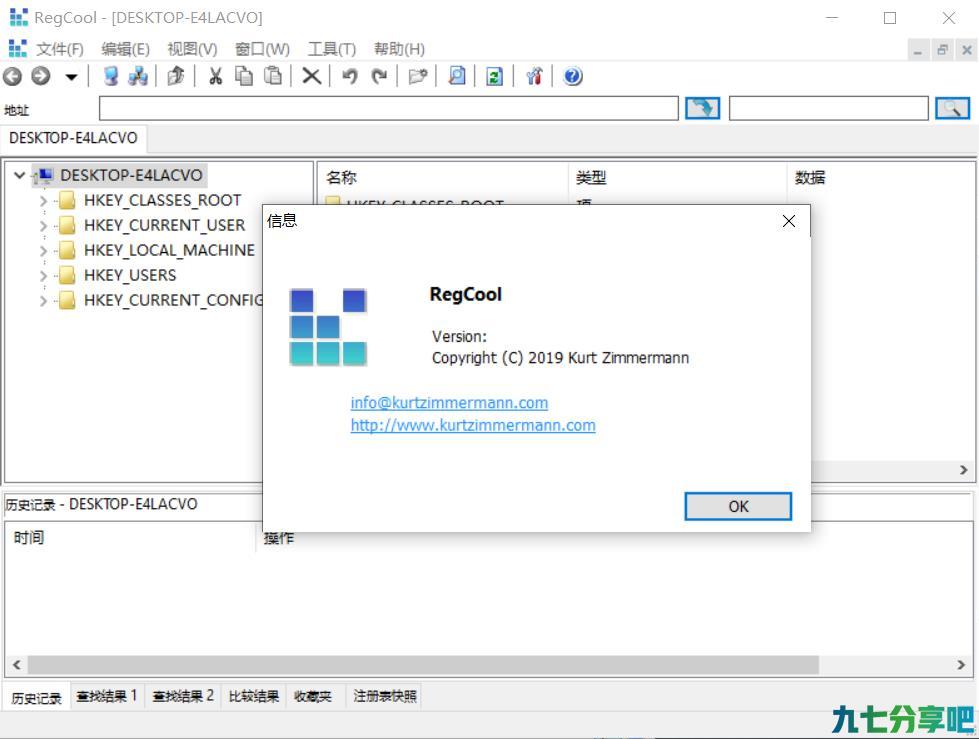The width and height of the screenshot is (979, 739).
Task: Select HKEY_LOCAL_MACHINE in the tree
Action: pos(169,250)
